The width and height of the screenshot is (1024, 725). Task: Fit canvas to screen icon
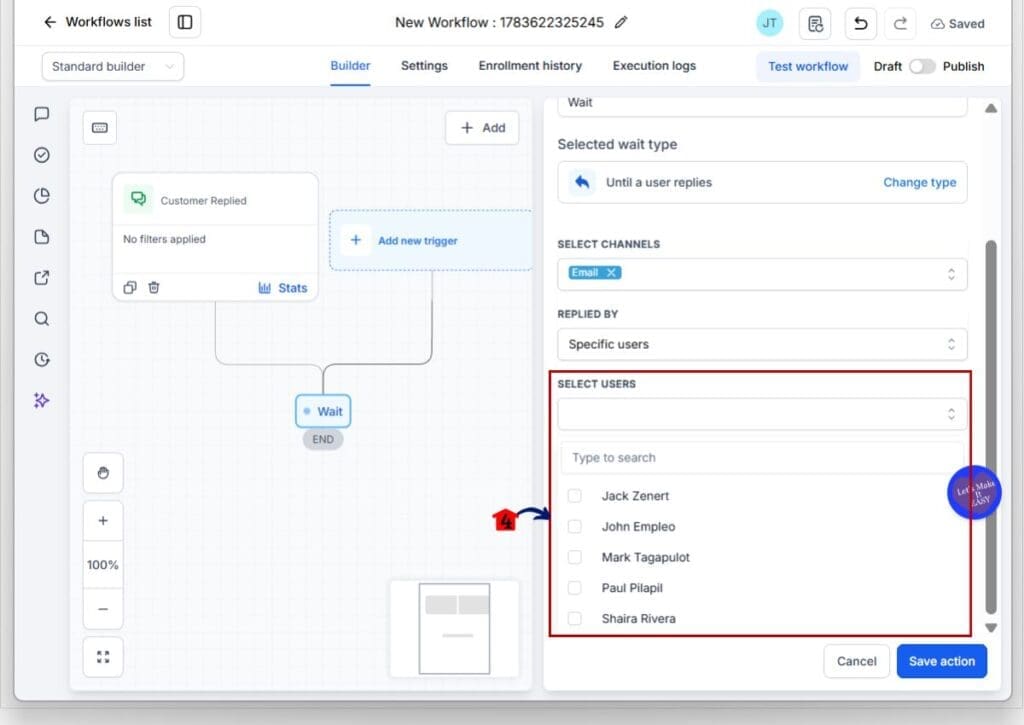click(103, 657)
